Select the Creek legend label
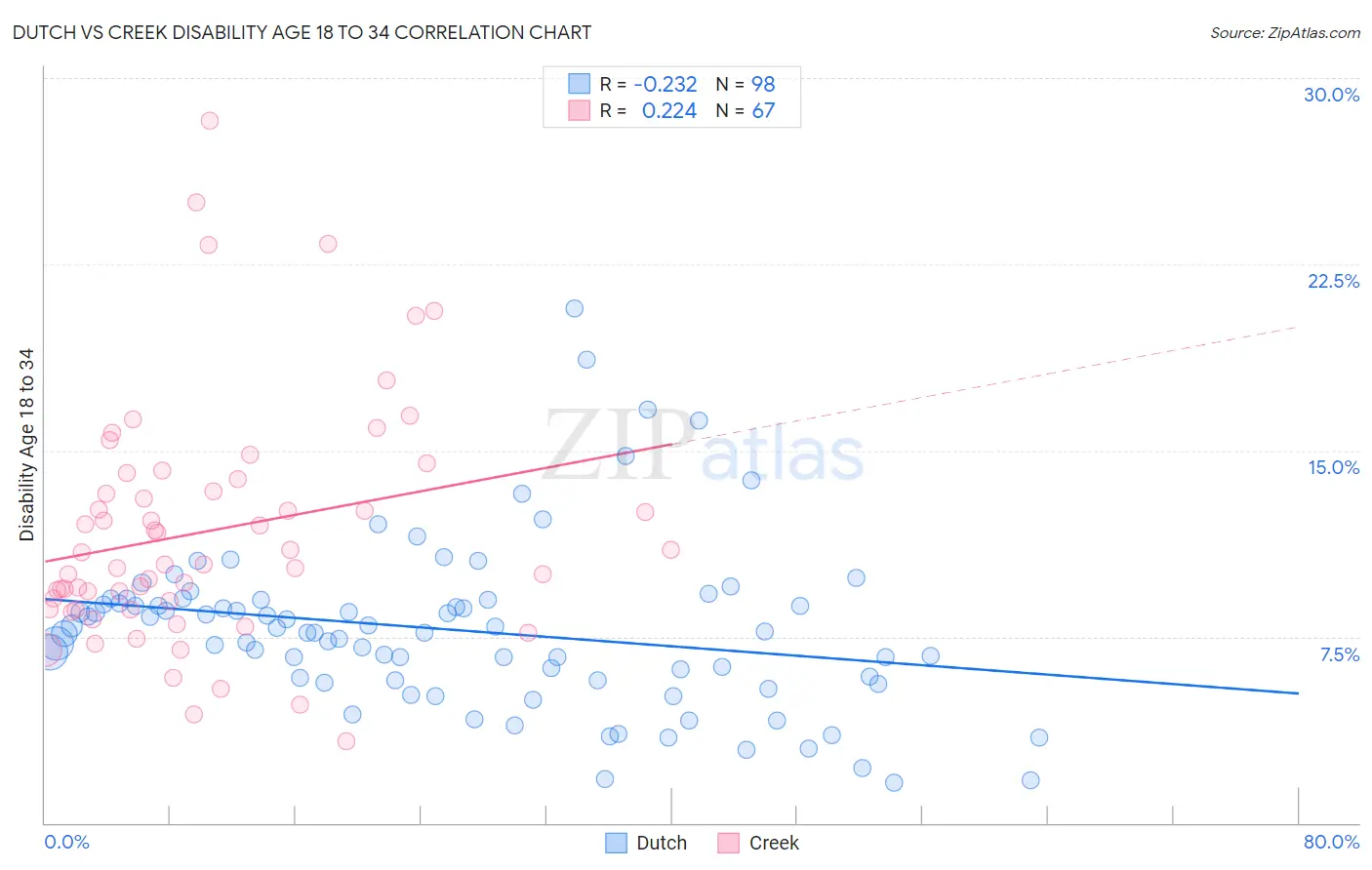Viewport: 1372px width, 870px height. [x=774, y=843]
